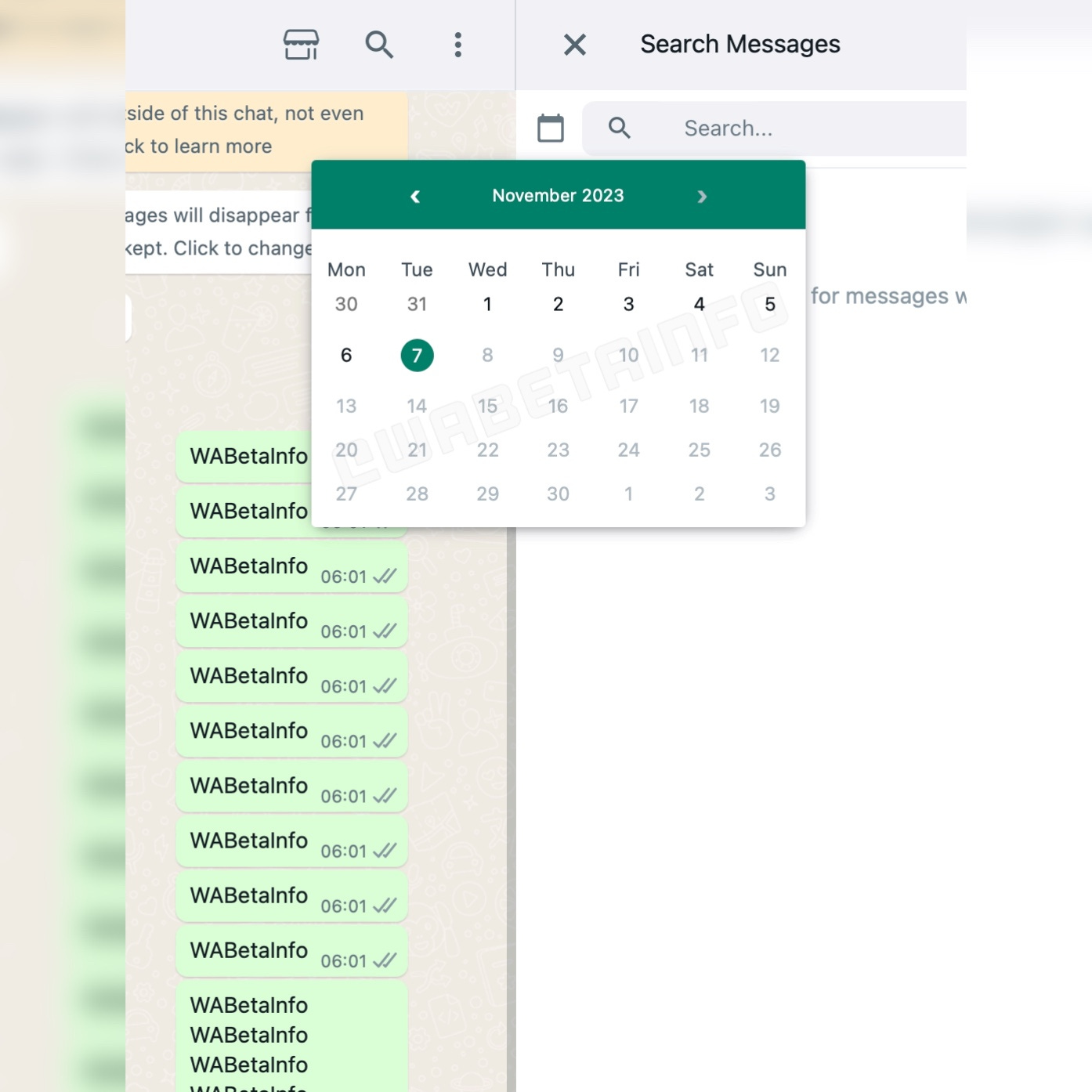Click the November 2023 calendar title
This screenshot has height=1092, width=1092.
click(x=559, y=196)
